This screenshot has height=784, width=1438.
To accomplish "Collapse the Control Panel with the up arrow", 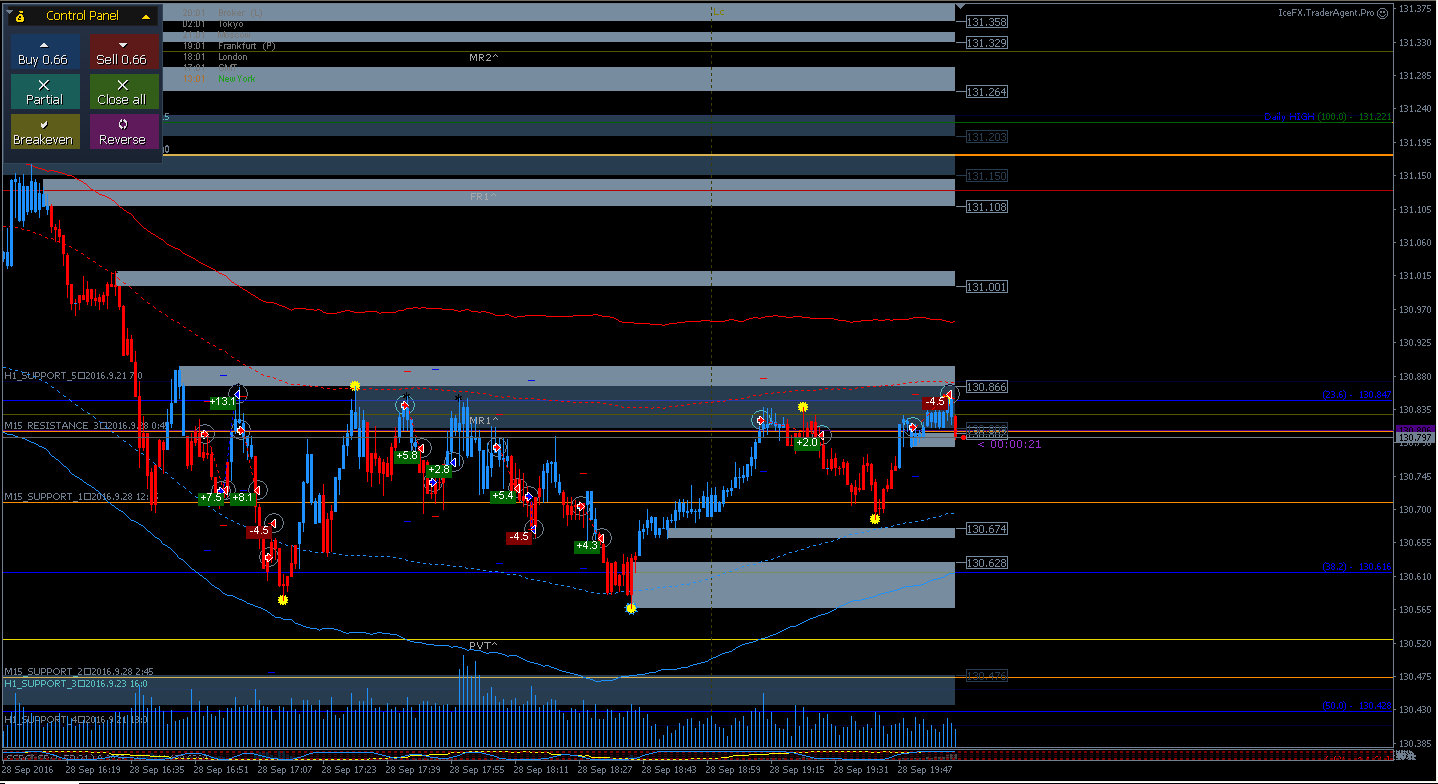I will pyautogui.click(x=146, y=16).
